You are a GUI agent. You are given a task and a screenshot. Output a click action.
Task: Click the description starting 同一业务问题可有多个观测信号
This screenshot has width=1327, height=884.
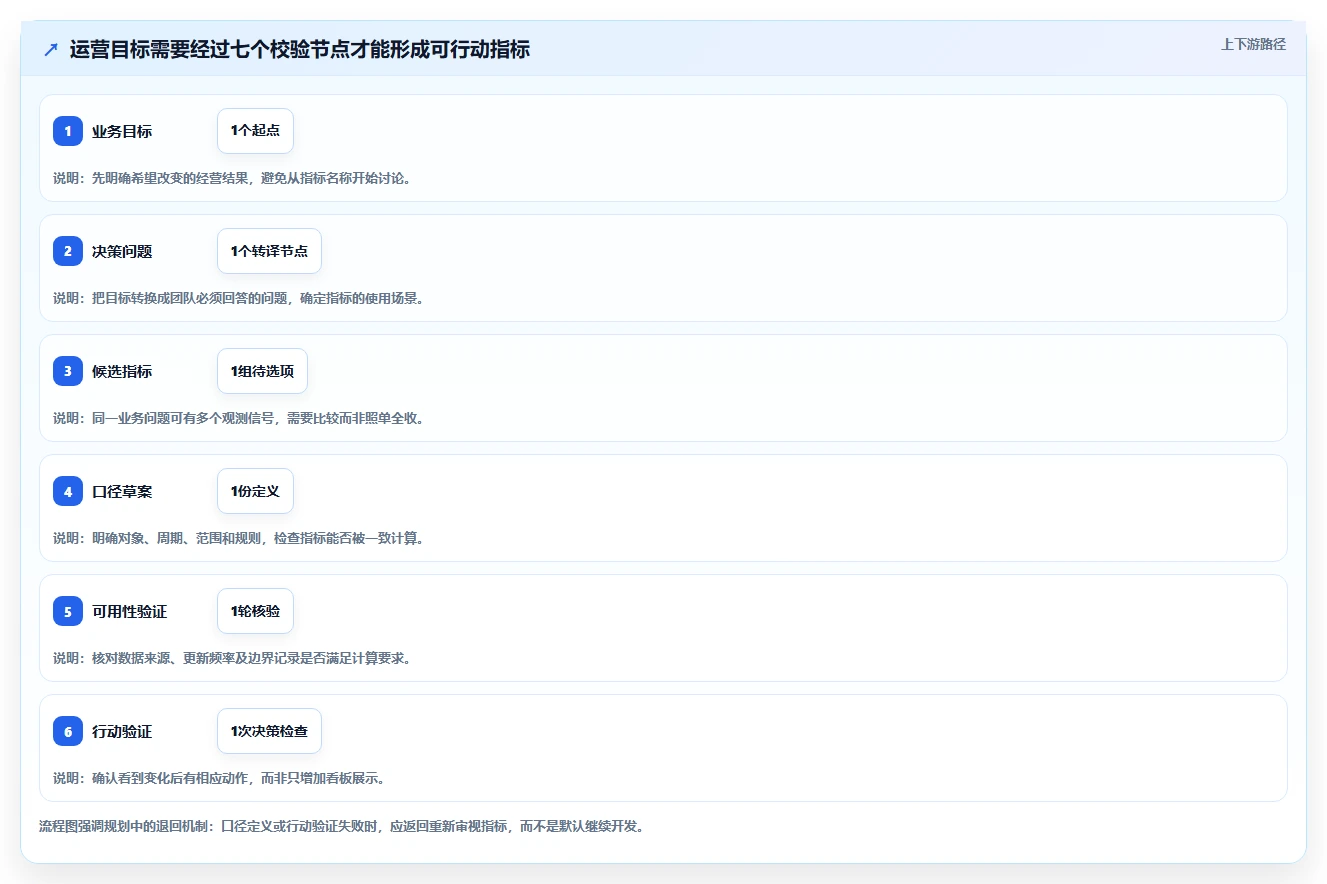click(239, 418)
